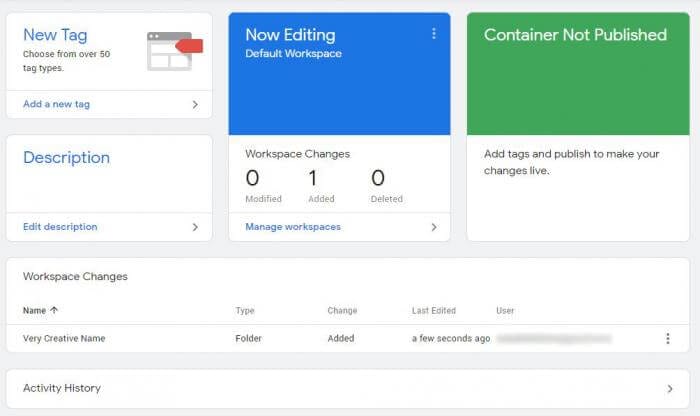The image size is (700, 416).
Task: Click the Now Editing heading
Action: pos(290,35)
